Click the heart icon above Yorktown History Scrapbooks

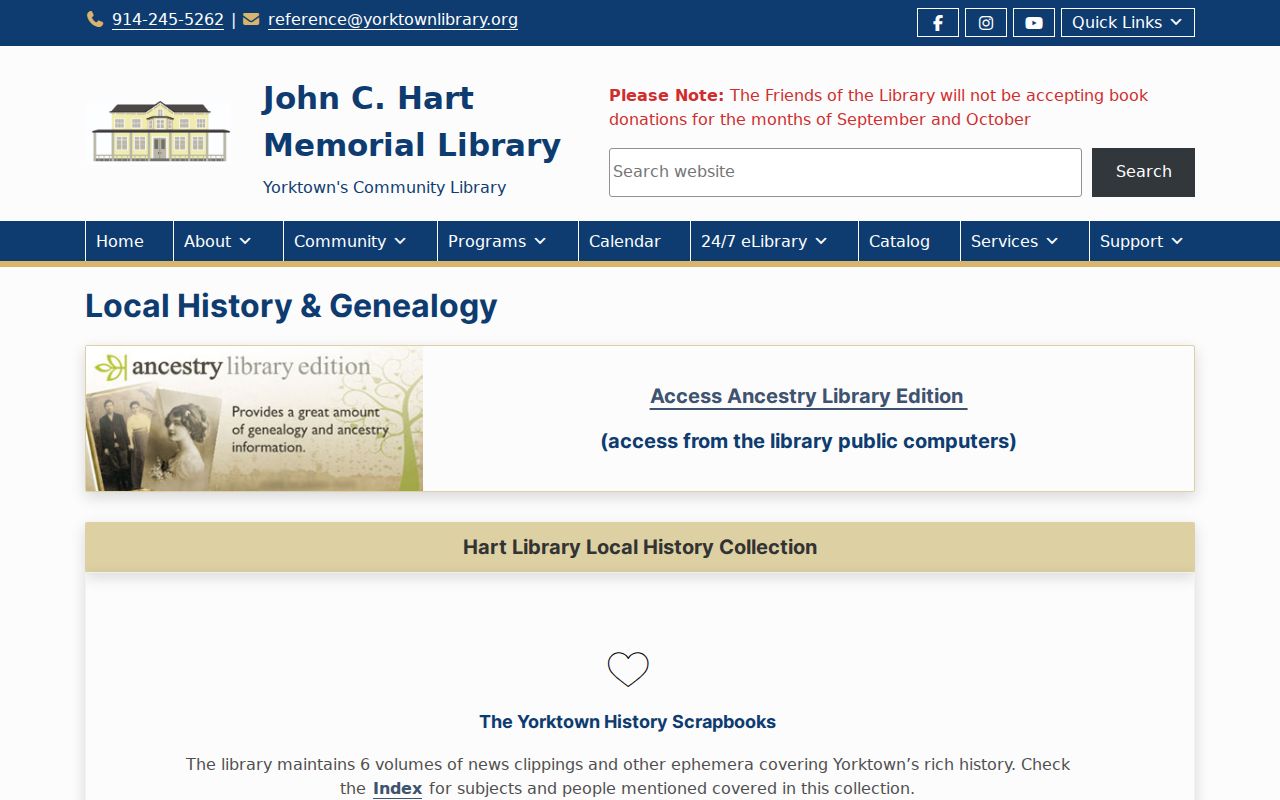(628, 669)
